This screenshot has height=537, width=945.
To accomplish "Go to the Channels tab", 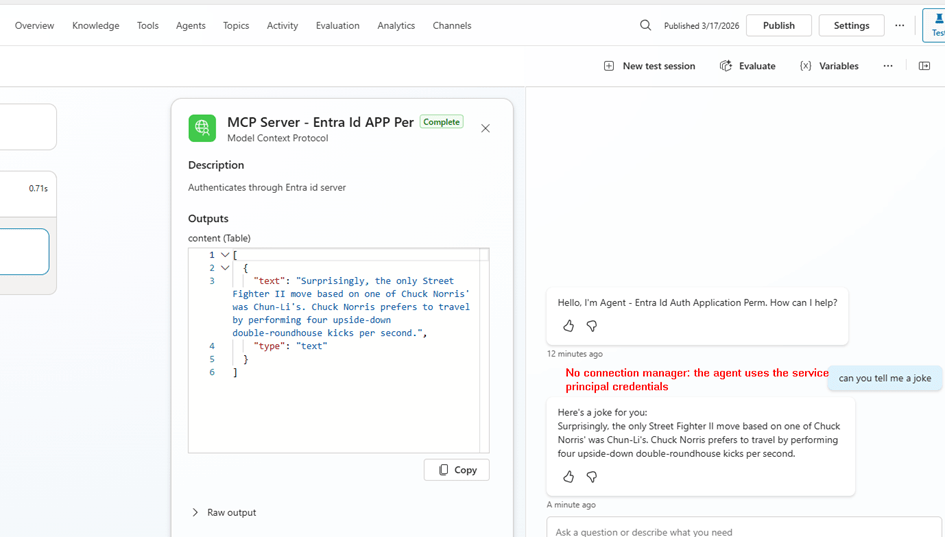I will click(x=452, y=25).
